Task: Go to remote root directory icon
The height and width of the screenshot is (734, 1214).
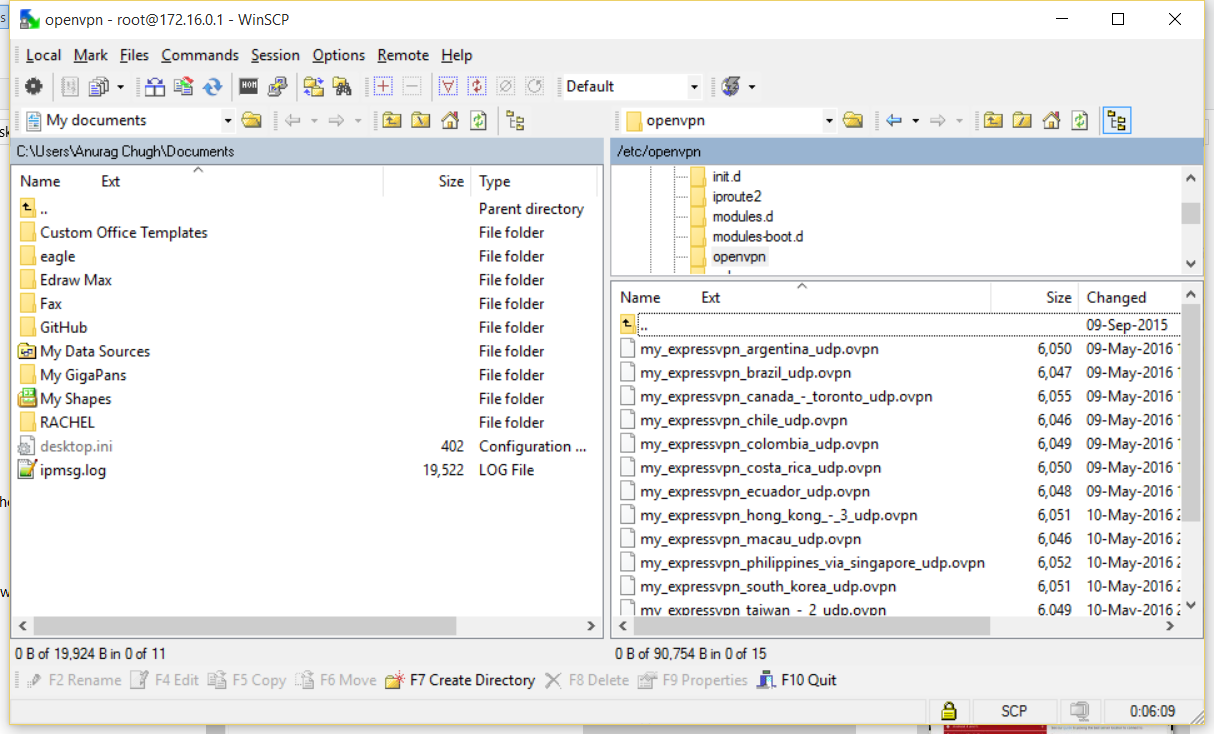Action: [x=1021, y=121]
